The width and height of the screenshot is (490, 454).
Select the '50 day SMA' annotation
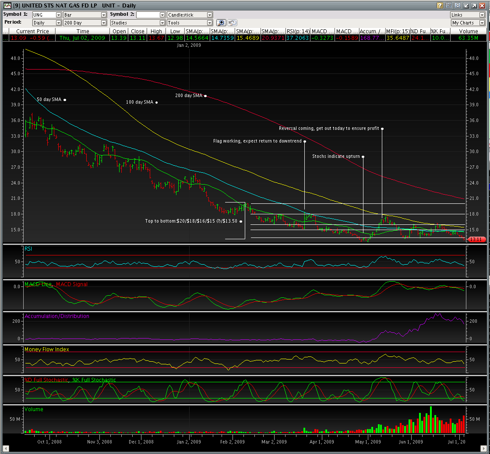pos(49,99)
